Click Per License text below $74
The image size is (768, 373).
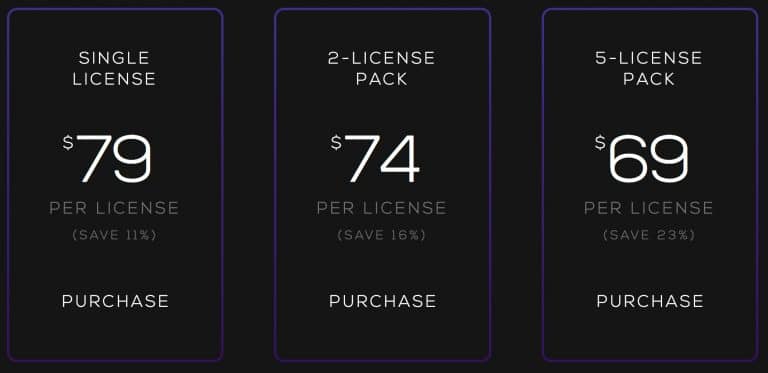[382, 208]
